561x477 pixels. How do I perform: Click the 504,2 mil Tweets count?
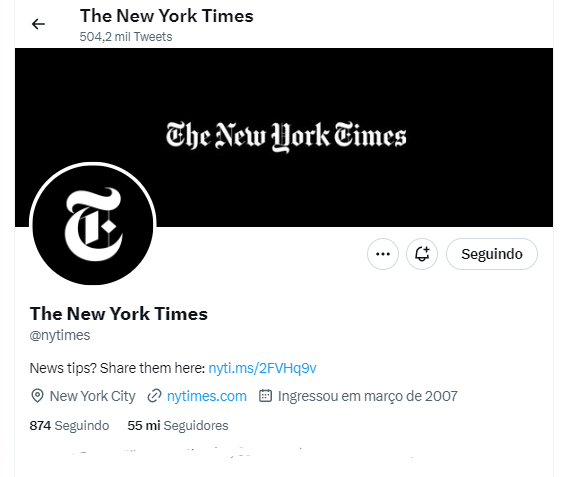(x=126, y=36)
